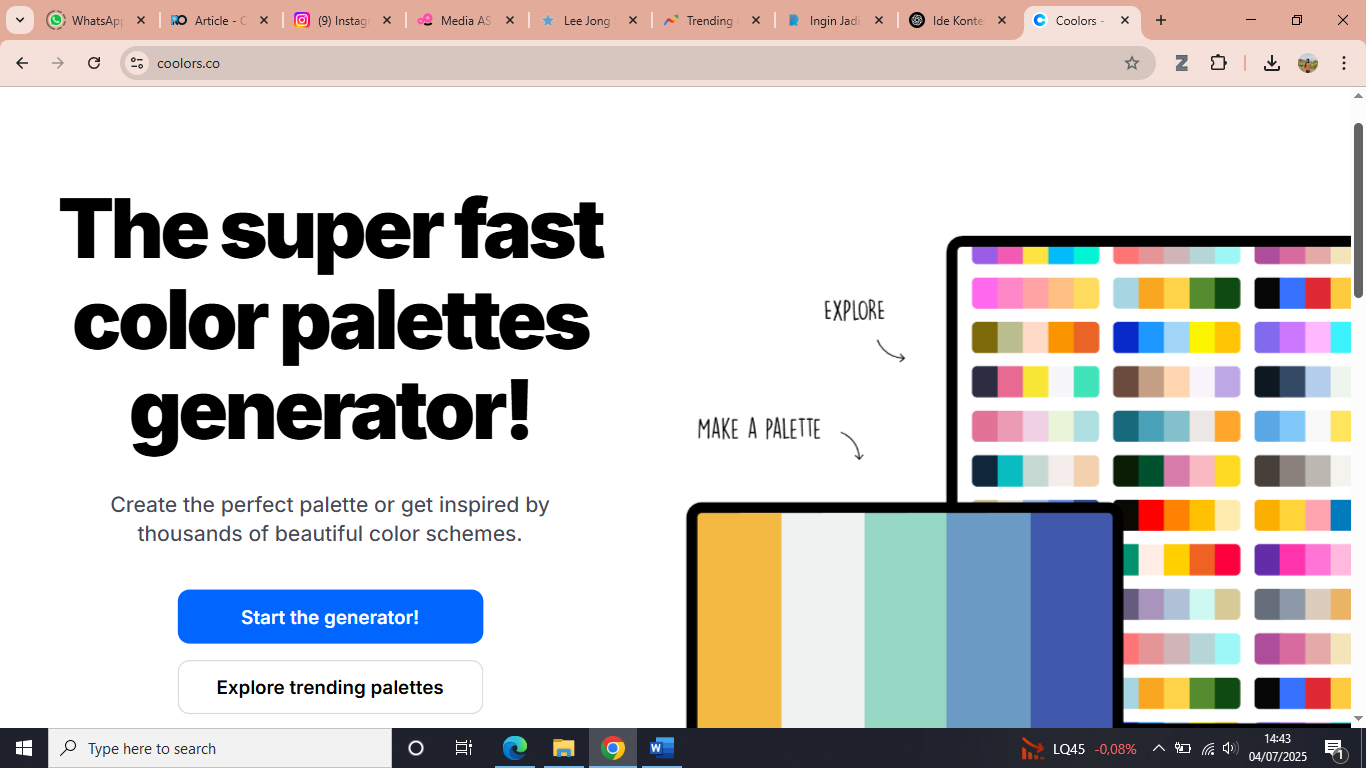Open the Windows Start menu
The height and width of the screenshot is (768, 1366).
coord(24,748)
